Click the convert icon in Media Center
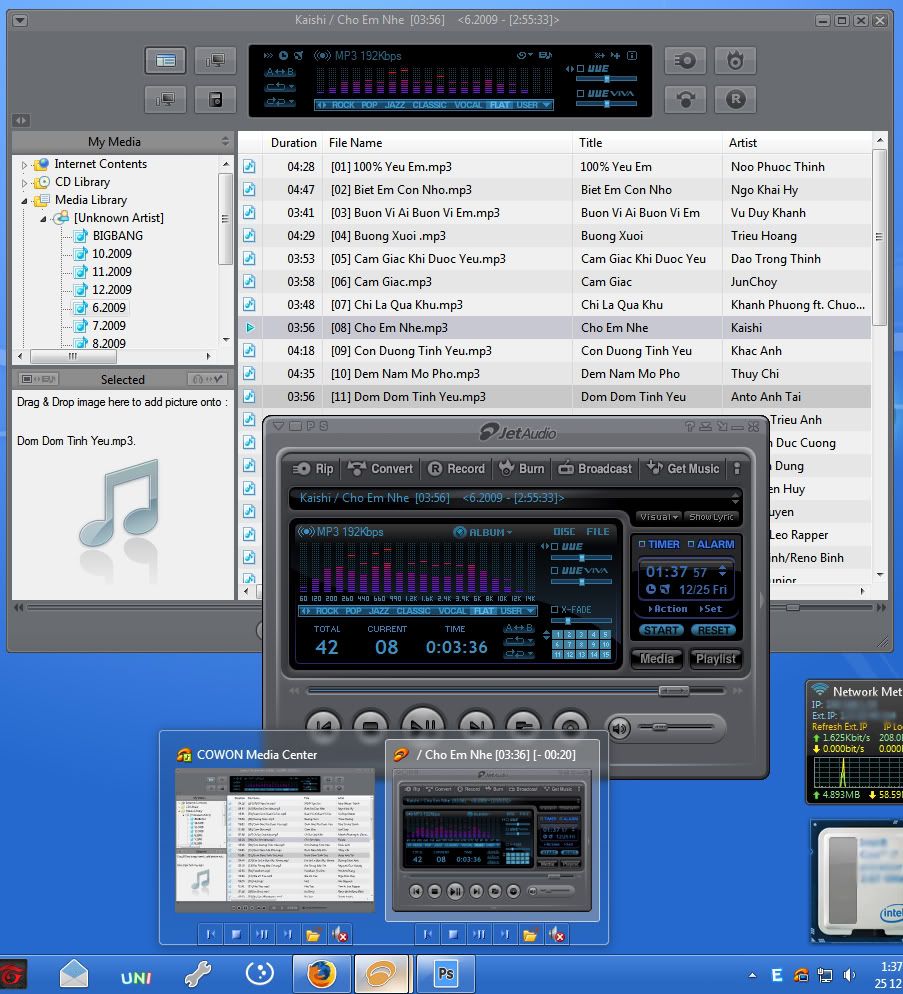The height and width of the screenshot is (994, 903). click(685, 100)
